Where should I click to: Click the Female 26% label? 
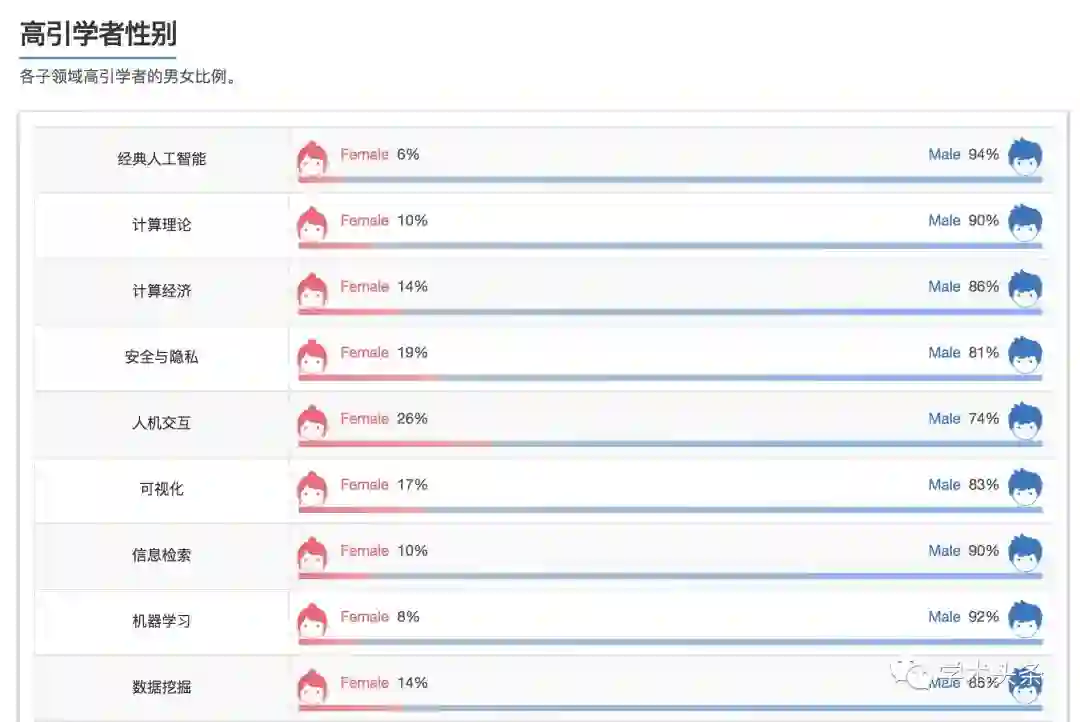pos(384,418)
